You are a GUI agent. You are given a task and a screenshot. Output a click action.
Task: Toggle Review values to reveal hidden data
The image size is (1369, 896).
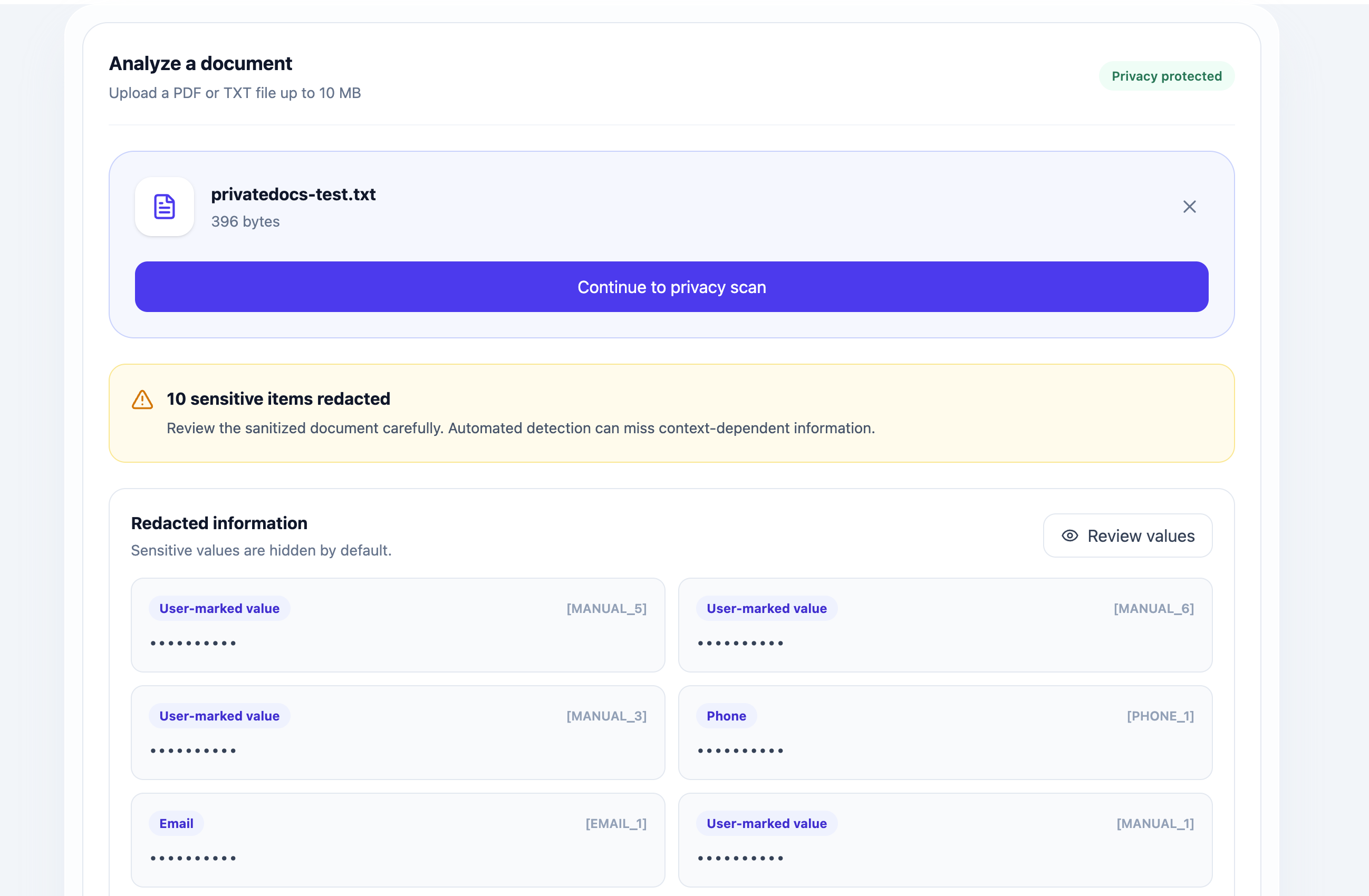click(1127, 535)
